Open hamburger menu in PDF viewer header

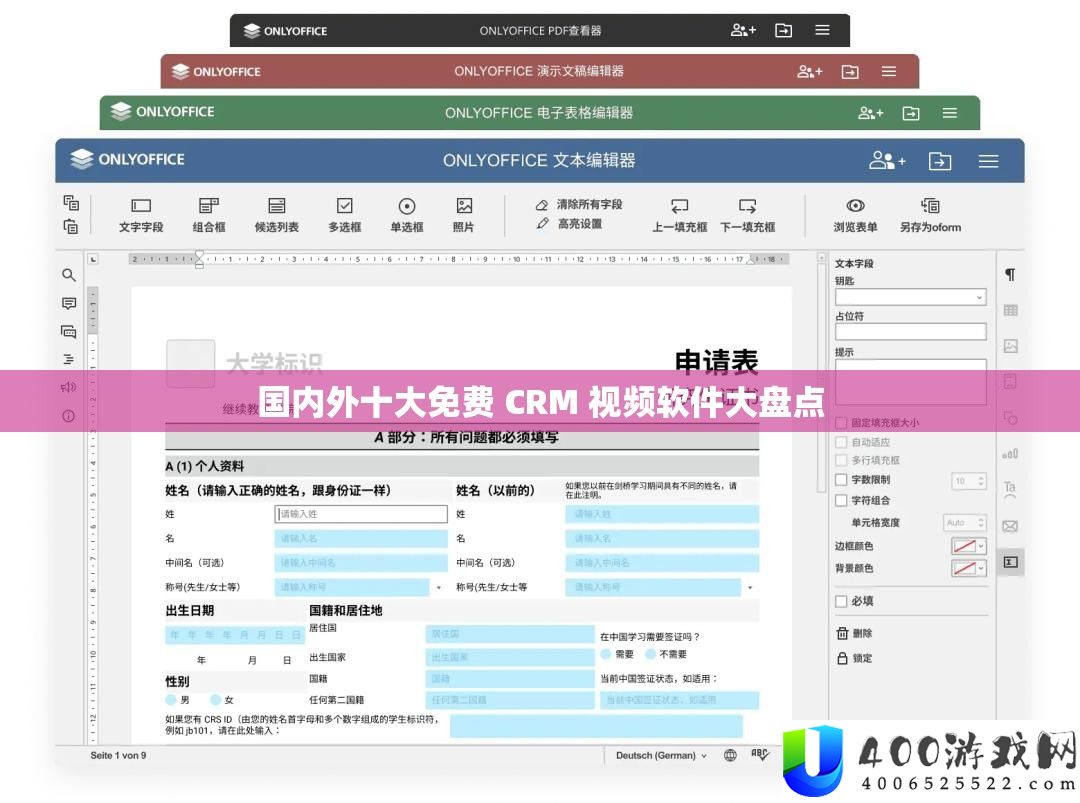click(x=822, y=30)
